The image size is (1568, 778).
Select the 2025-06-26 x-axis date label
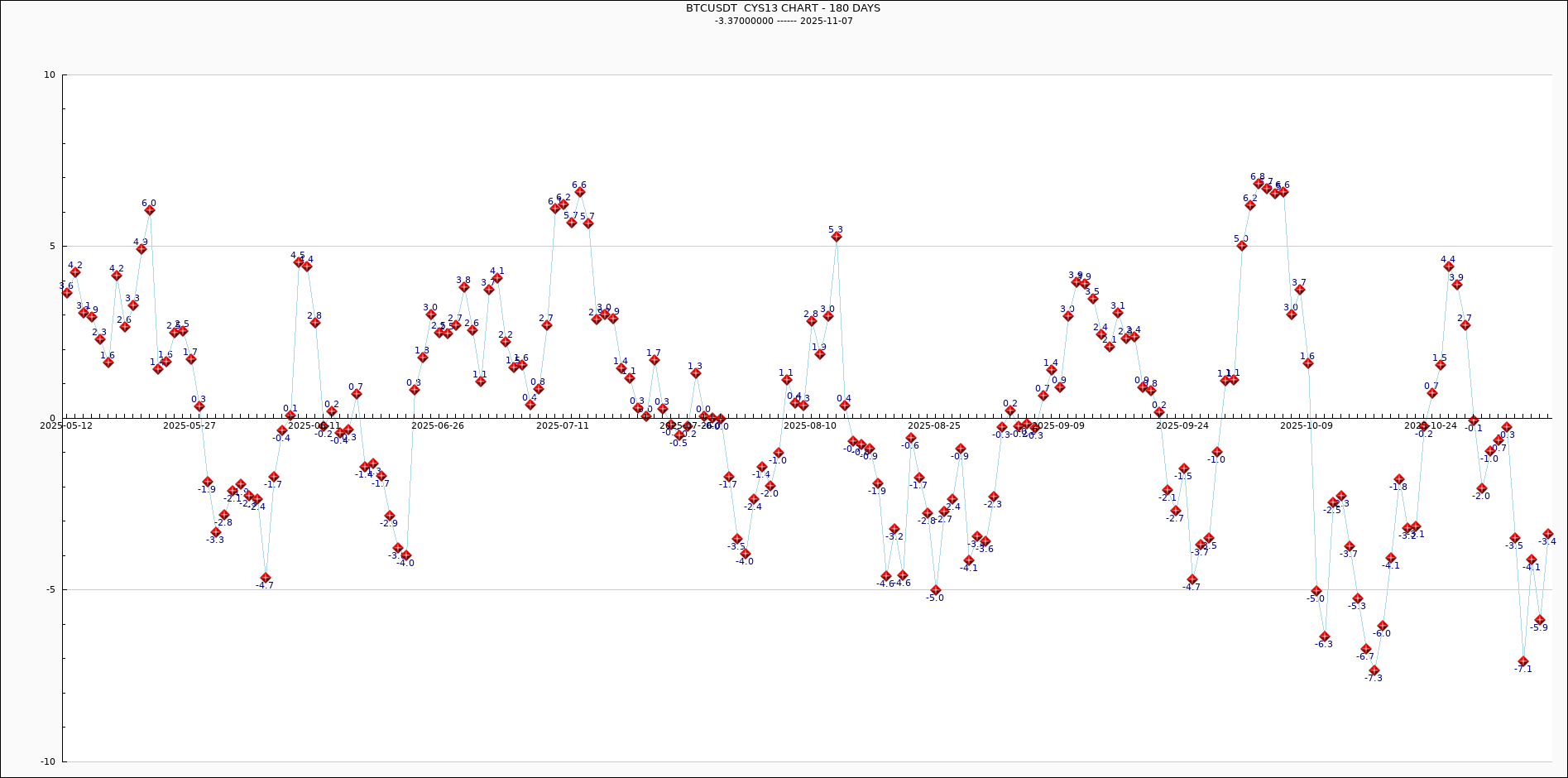coord(438,425)
